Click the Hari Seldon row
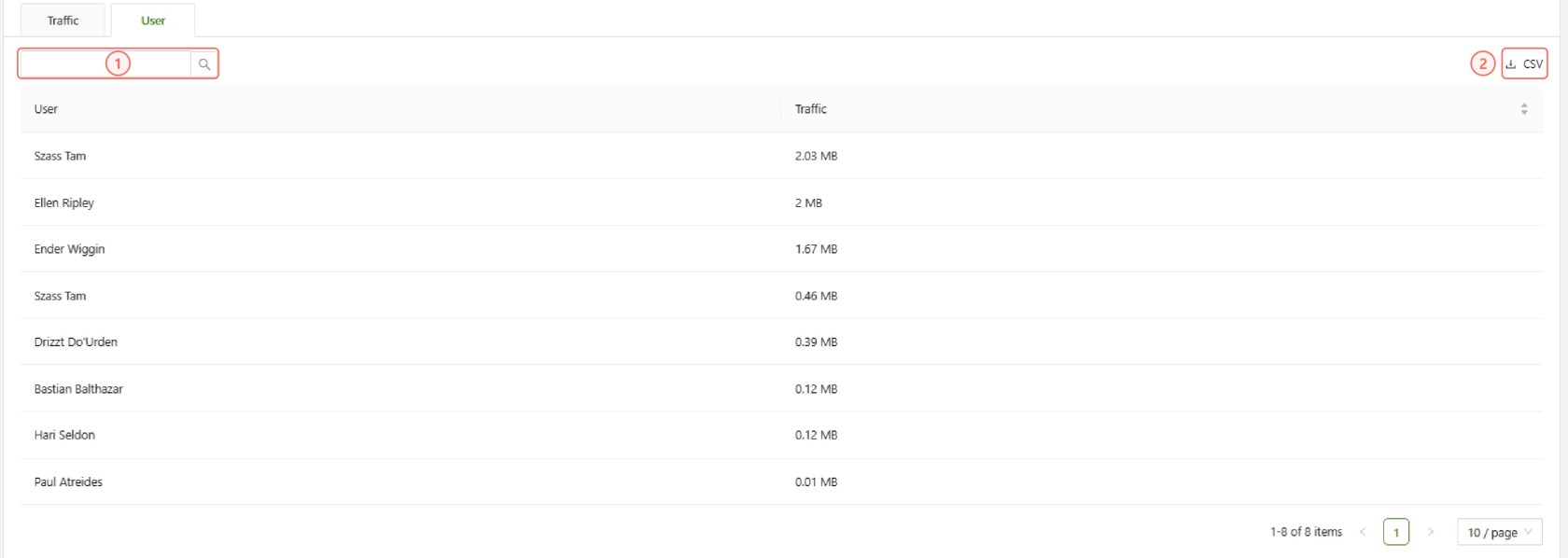The width and height of the screenshot is (1568, 558). point(64,435)
